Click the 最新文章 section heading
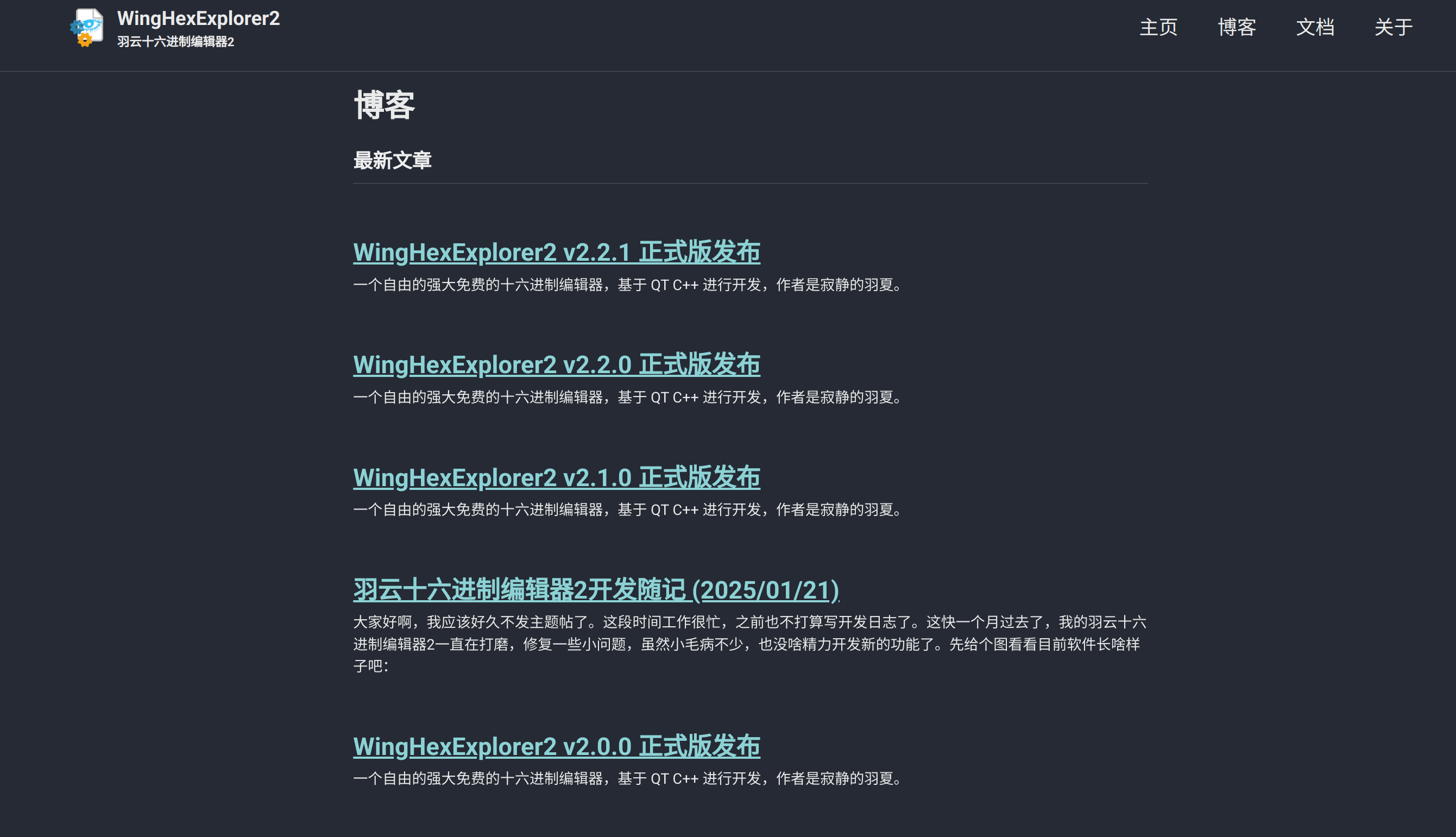 392,160
